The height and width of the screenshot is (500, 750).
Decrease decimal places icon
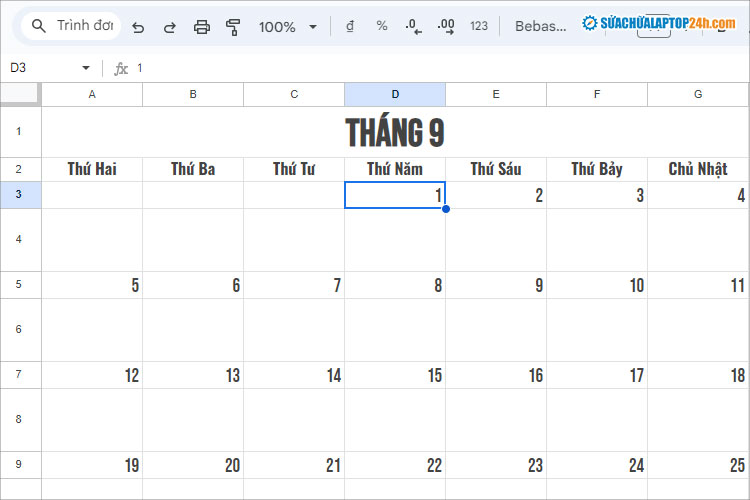(x=414, y=27)
